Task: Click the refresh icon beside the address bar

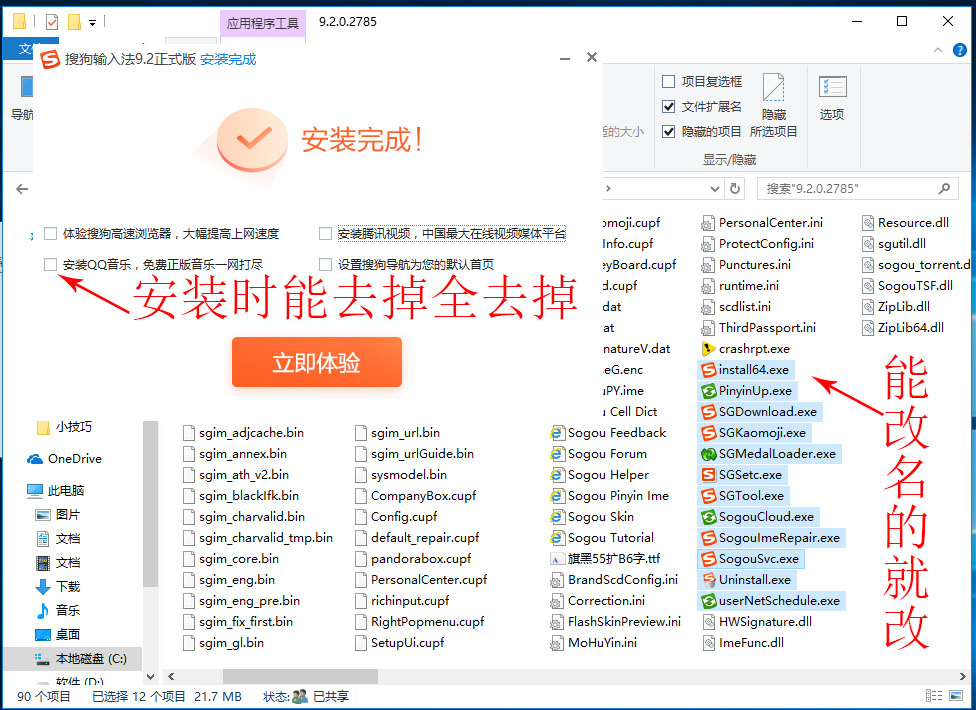Action: (x=733, y=188)
